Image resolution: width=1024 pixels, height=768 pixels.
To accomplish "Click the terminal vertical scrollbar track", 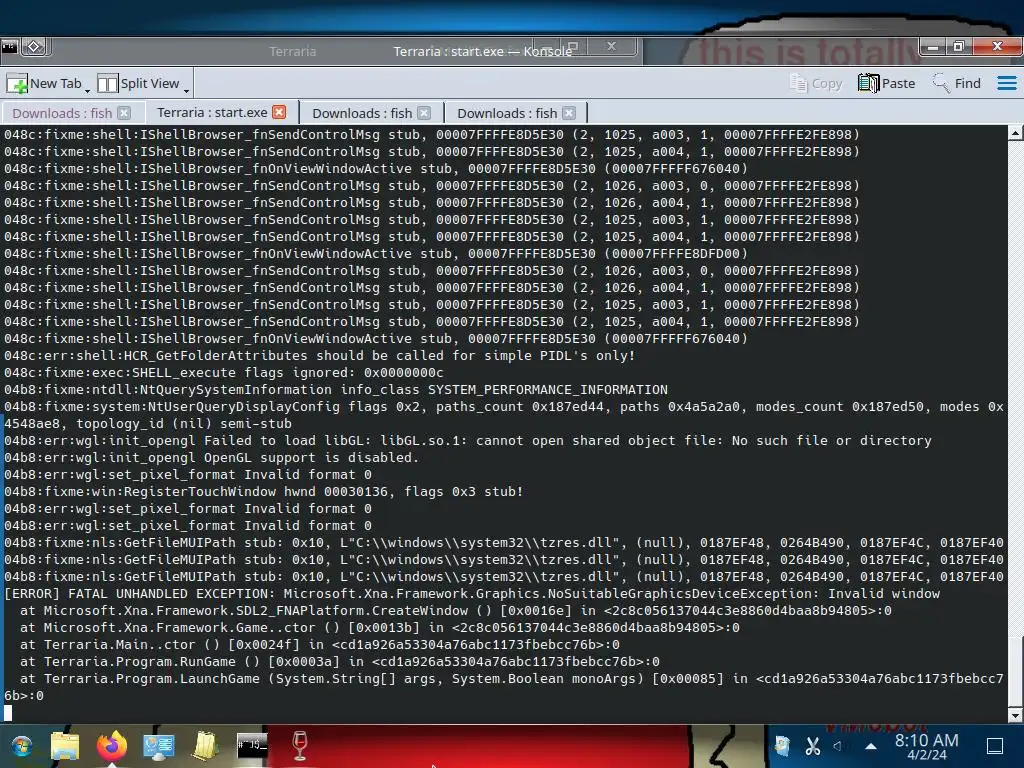I will (1015, 424).
